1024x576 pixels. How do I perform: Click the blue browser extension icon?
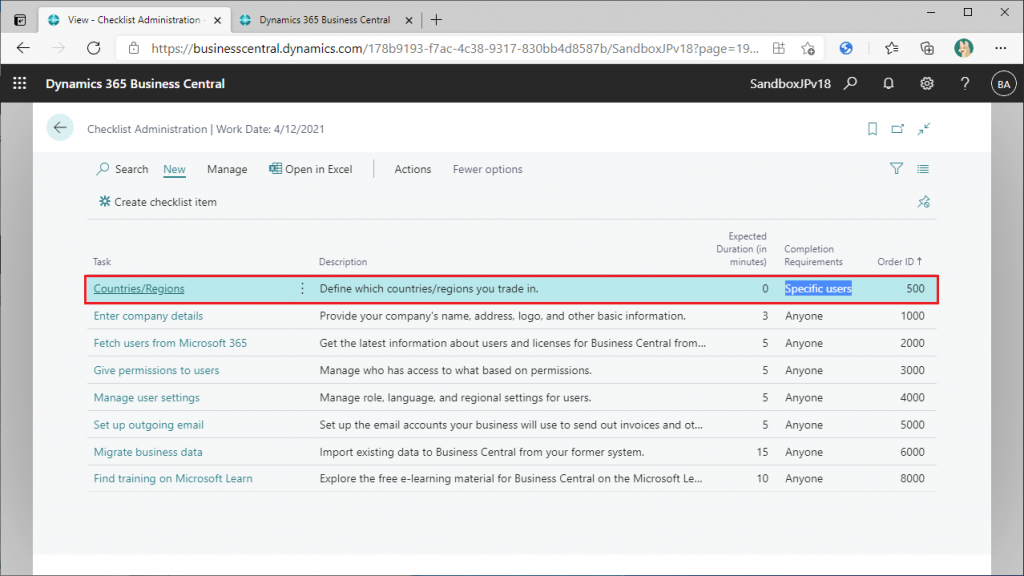846,48
